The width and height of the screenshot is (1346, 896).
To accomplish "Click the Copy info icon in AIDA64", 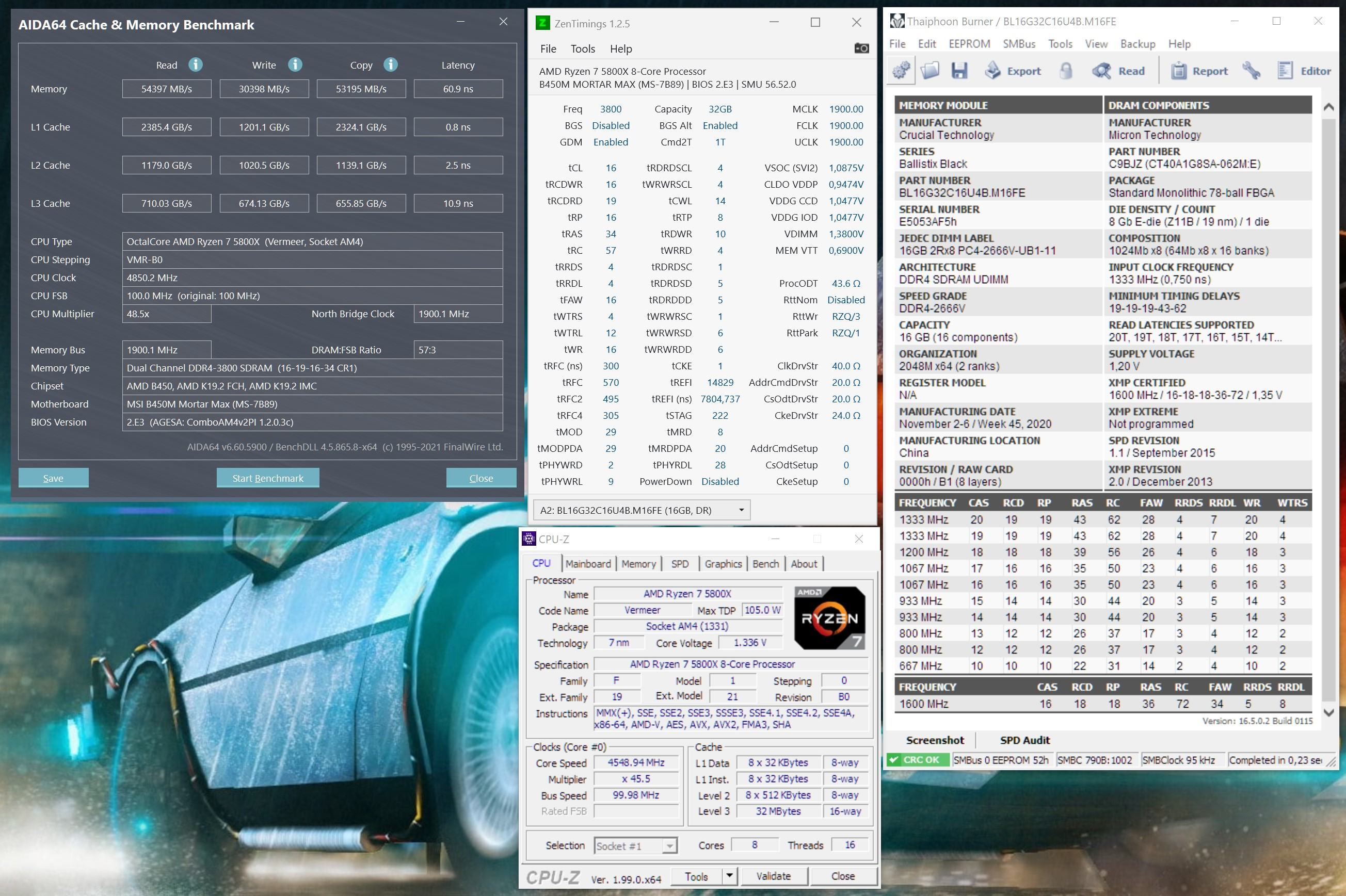I will 390,64.
